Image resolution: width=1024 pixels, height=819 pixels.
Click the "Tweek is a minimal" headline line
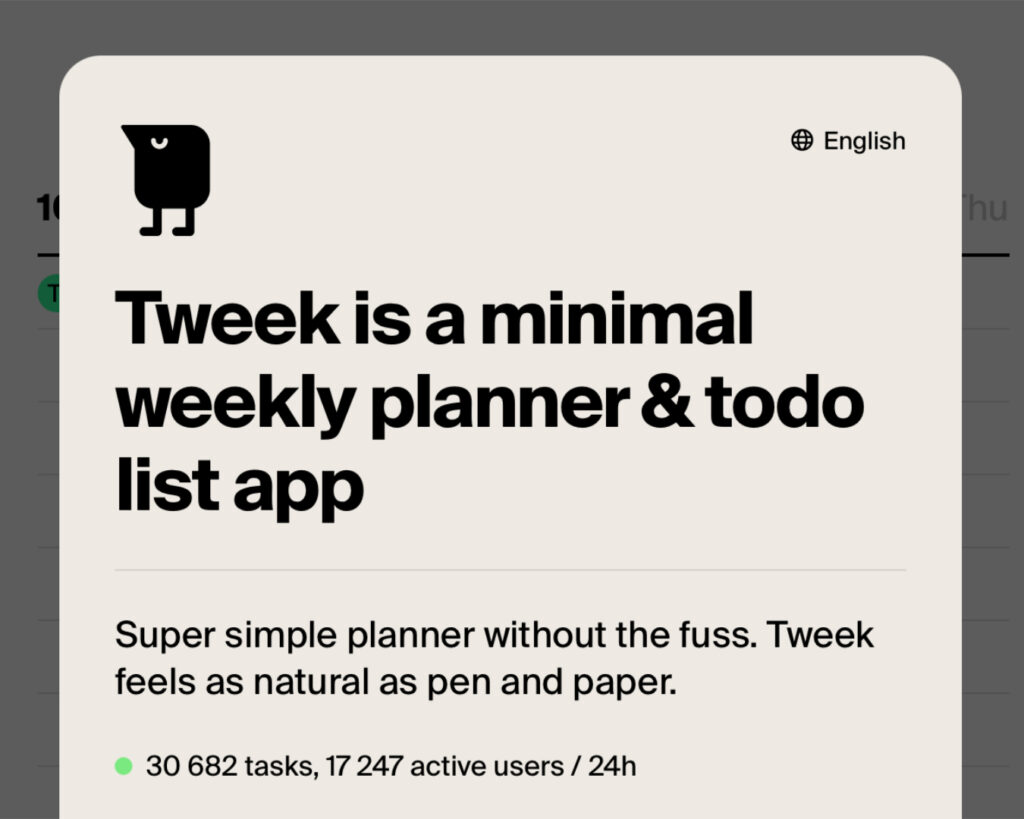(x=434, y=318)
